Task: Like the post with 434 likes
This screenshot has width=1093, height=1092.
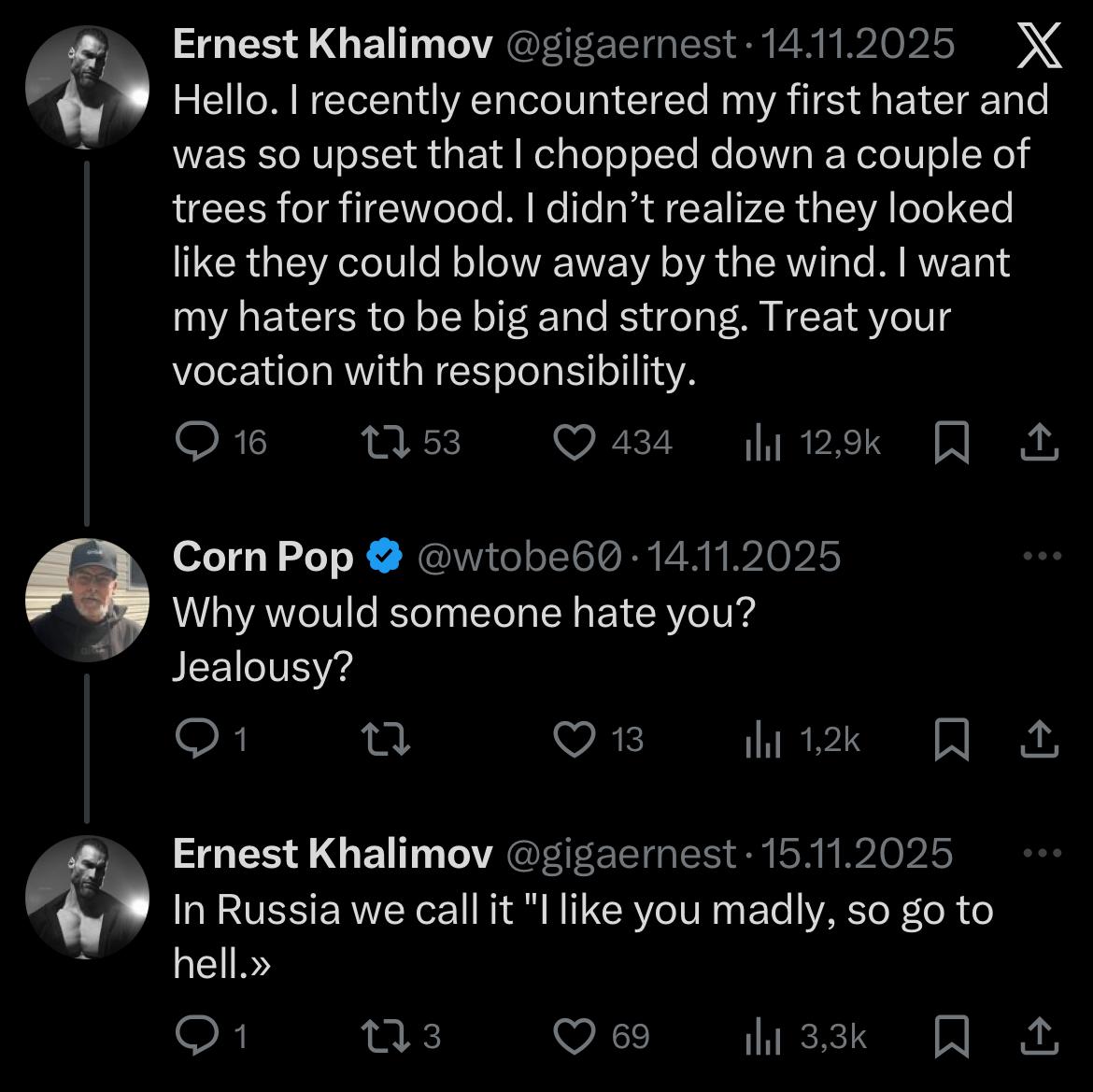Action: 576,442
